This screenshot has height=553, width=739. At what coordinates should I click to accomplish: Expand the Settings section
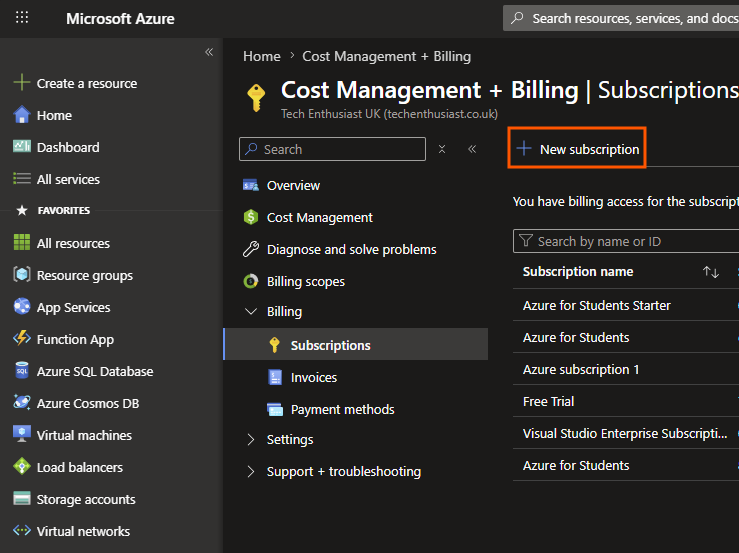coord(251,439)
